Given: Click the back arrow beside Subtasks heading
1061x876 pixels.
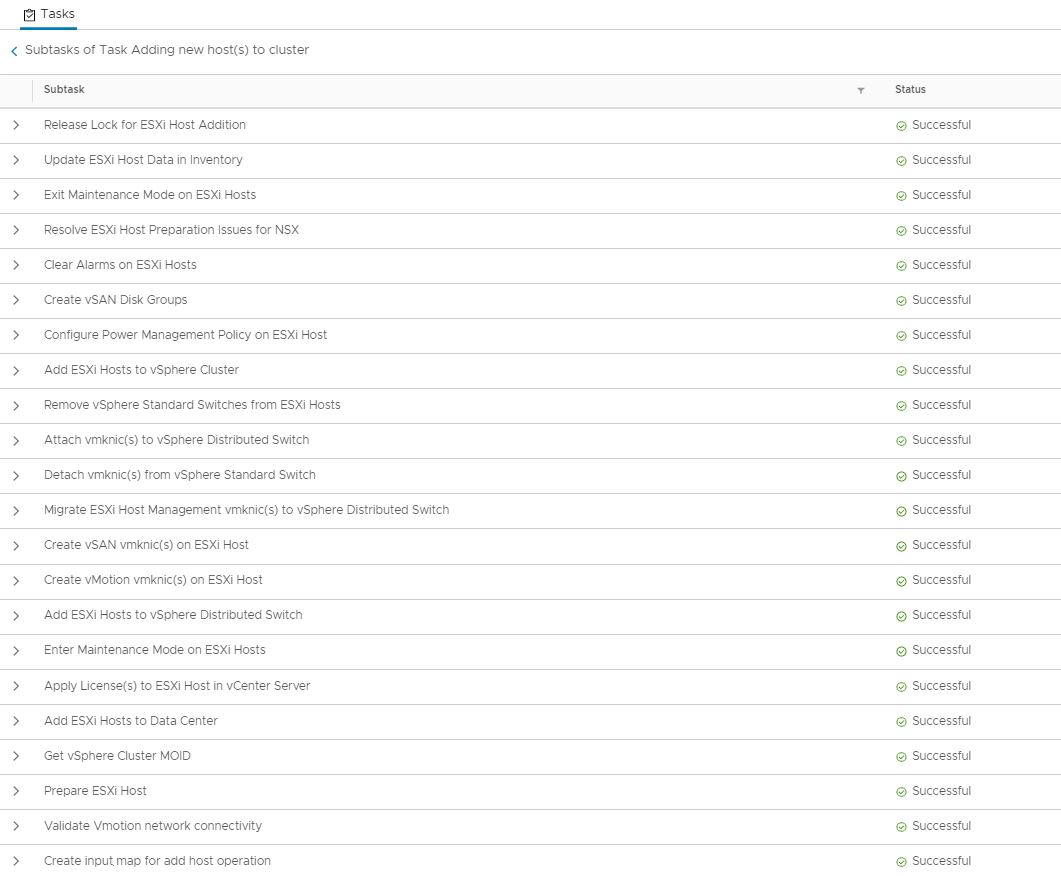Looking at the screenshot, I should point(14,51).
